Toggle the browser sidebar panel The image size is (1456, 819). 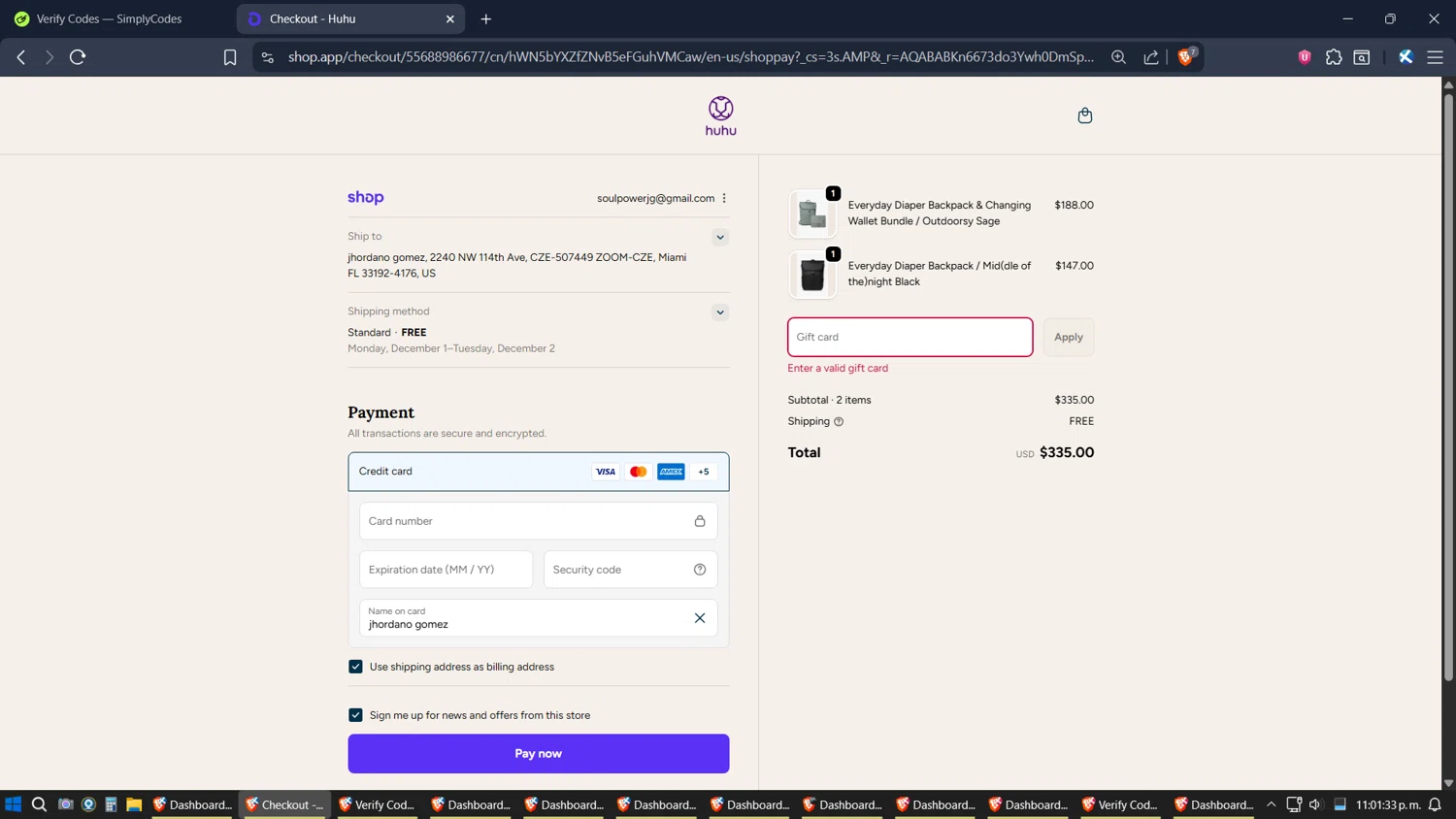(1362, 57)
